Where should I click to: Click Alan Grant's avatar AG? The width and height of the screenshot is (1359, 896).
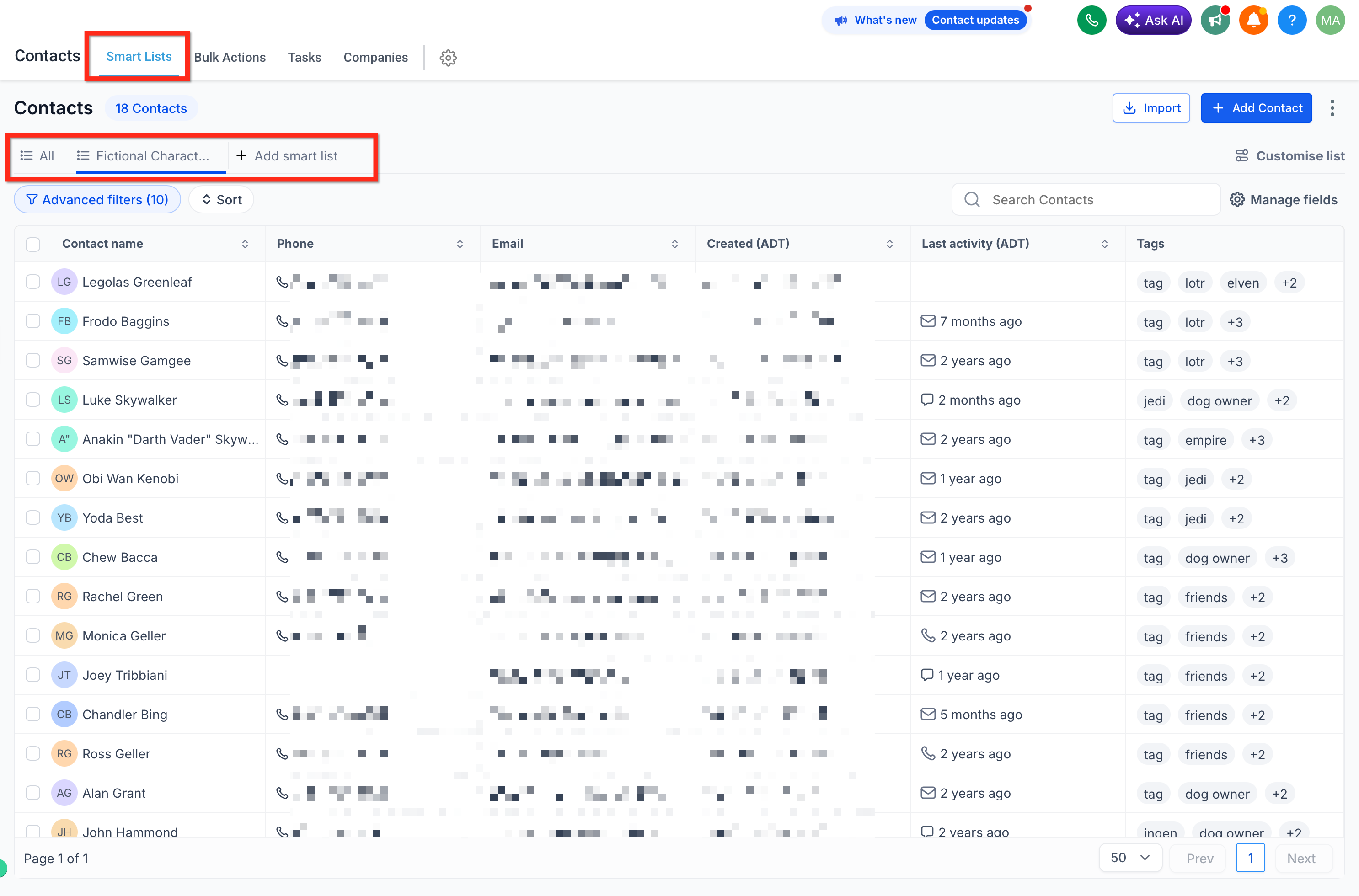pyautogui.click(x=64, y=793)
